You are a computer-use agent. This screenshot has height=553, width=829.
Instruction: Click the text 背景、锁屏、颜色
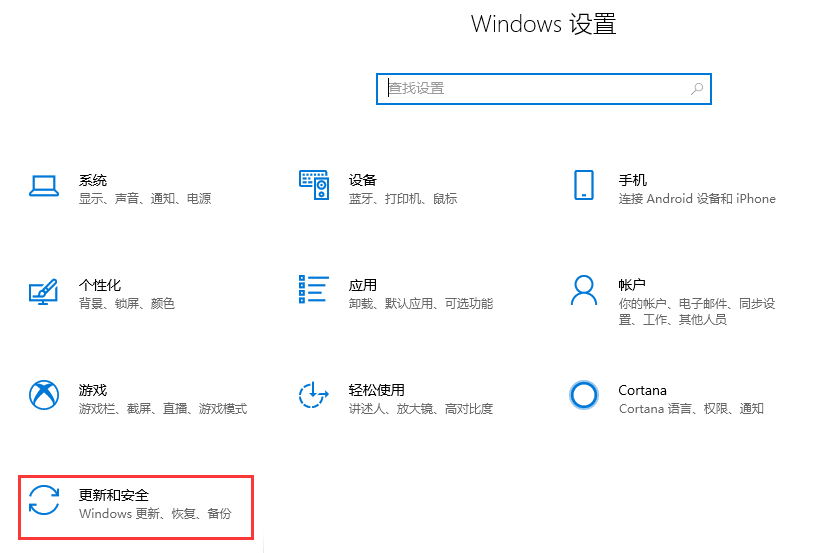coord(127,303)
